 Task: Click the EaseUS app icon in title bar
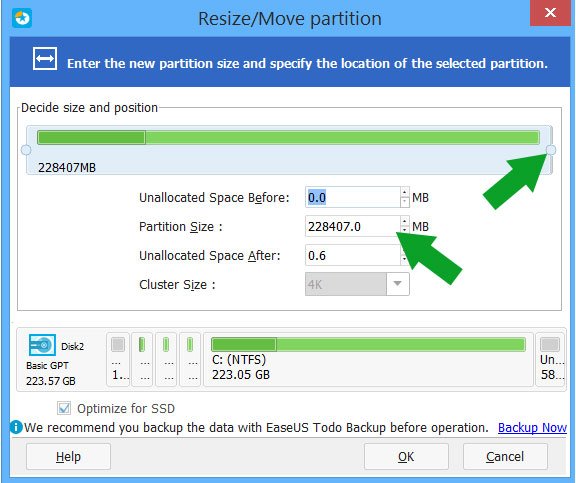22,18
